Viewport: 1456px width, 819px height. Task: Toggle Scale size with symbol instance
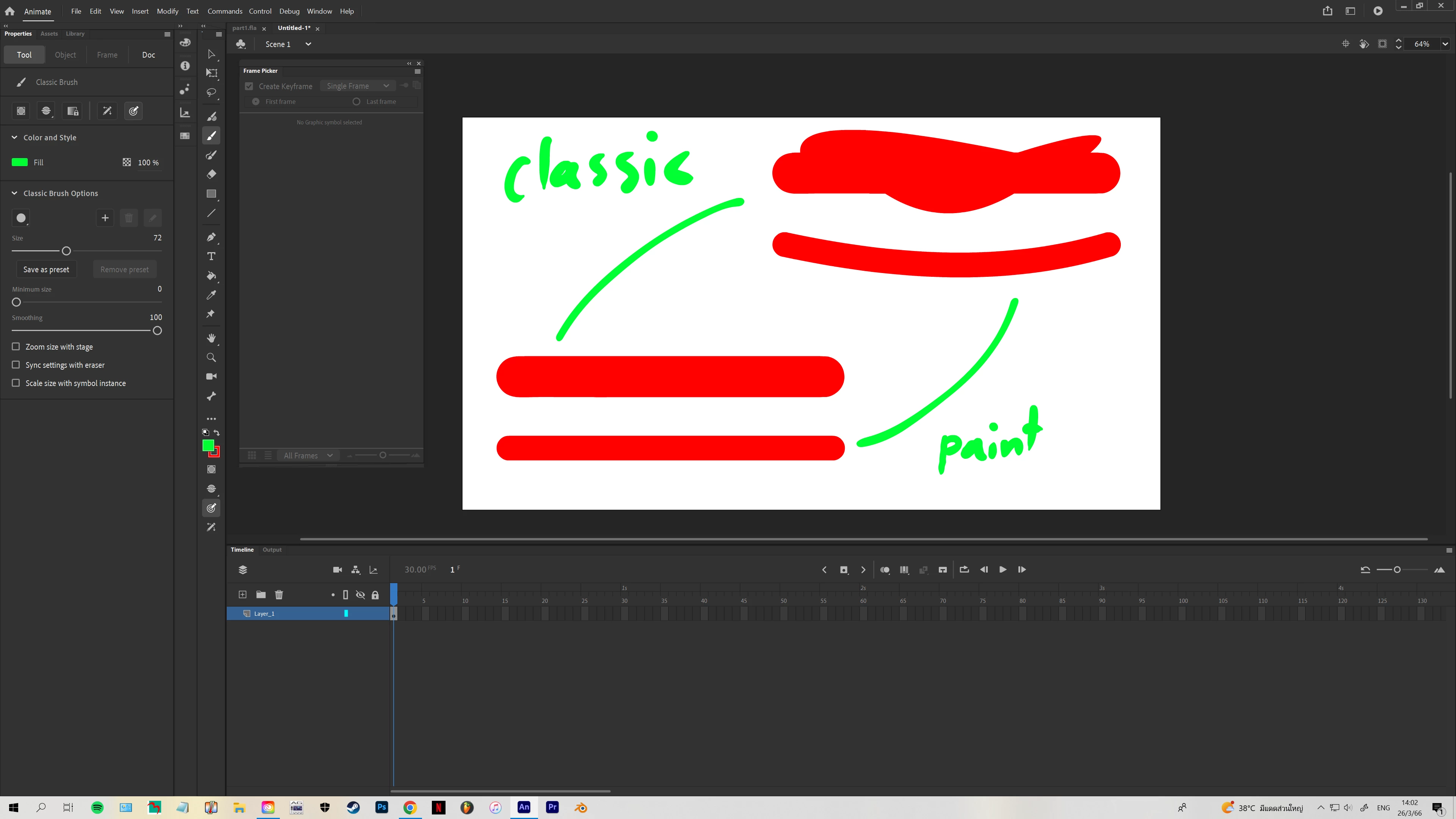(16, 383)
